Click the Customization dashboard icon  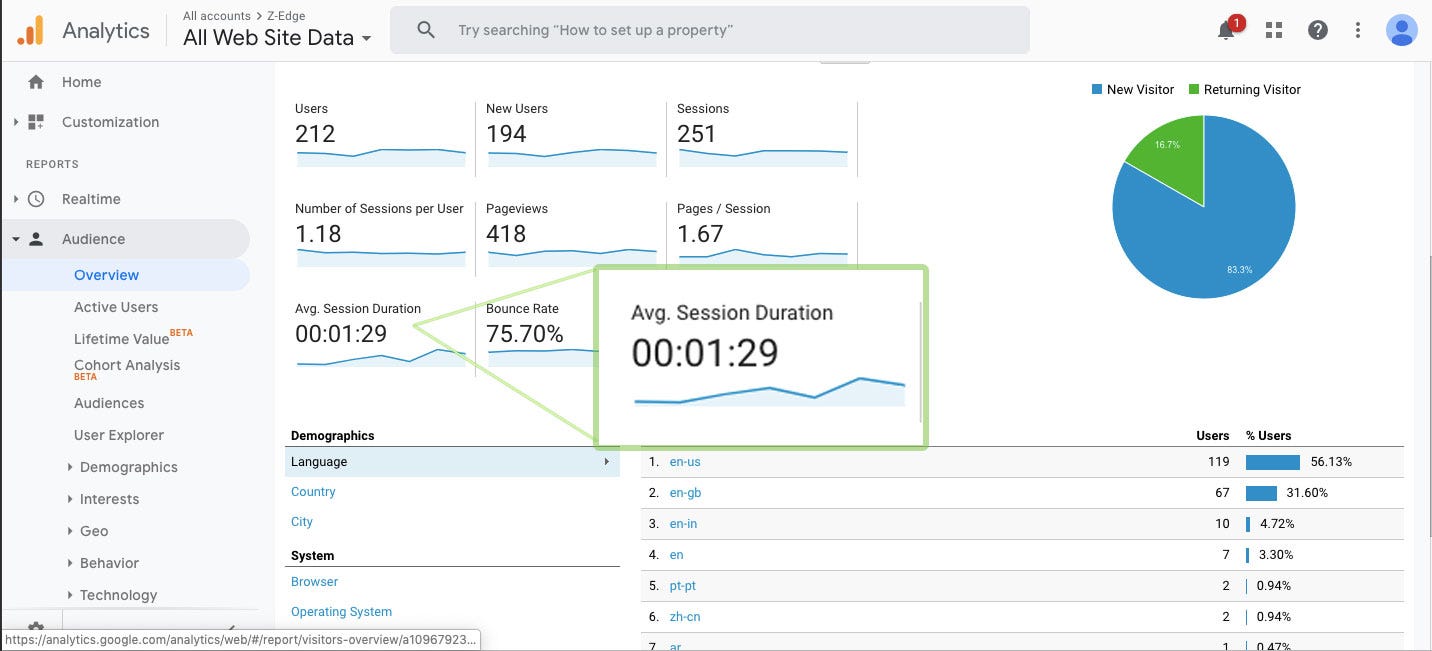click(x=36, y=122)
